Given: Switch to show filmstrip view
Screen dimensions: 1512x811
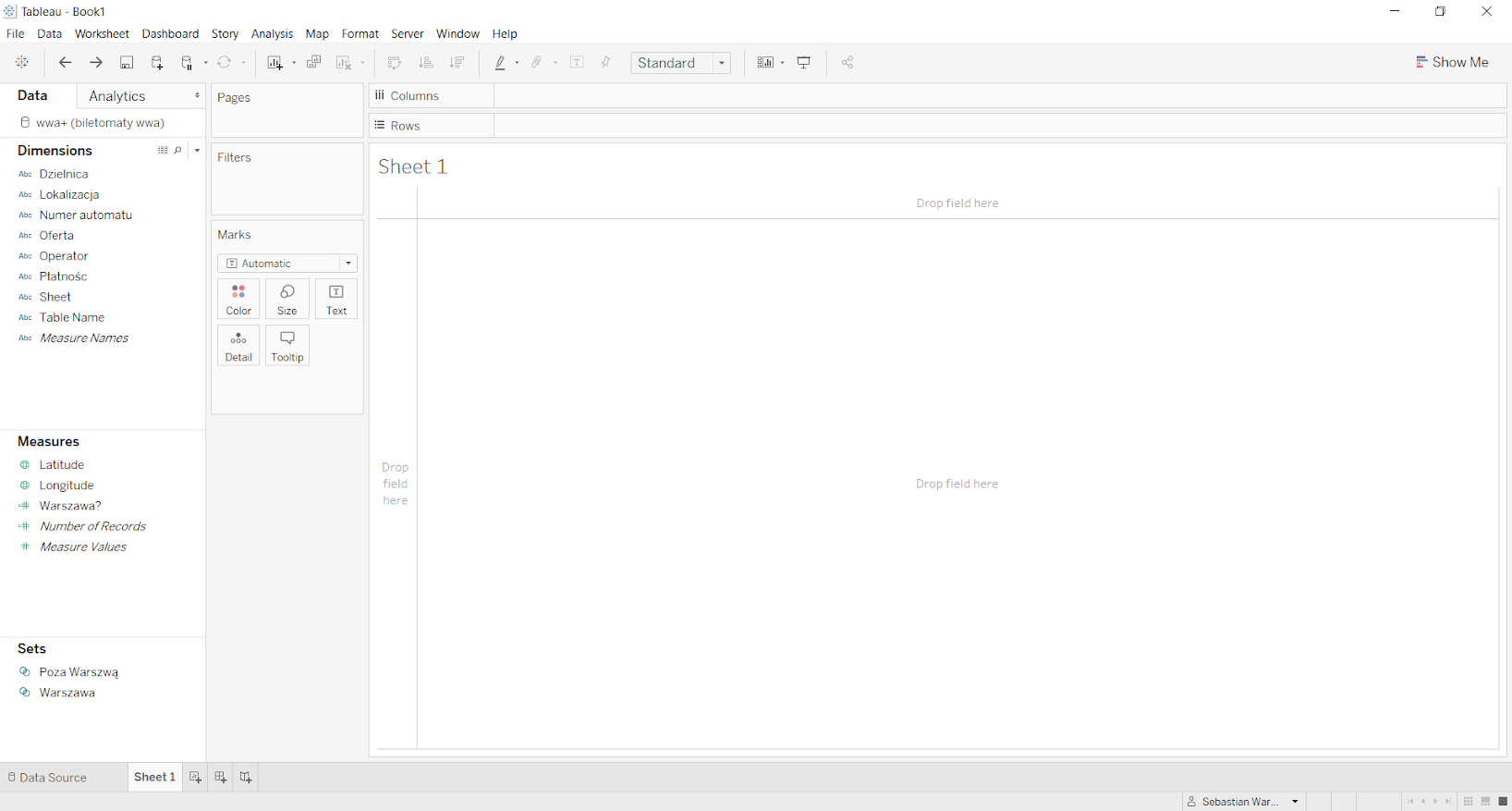Looking at the screenshot, I should click(1485, 802).
